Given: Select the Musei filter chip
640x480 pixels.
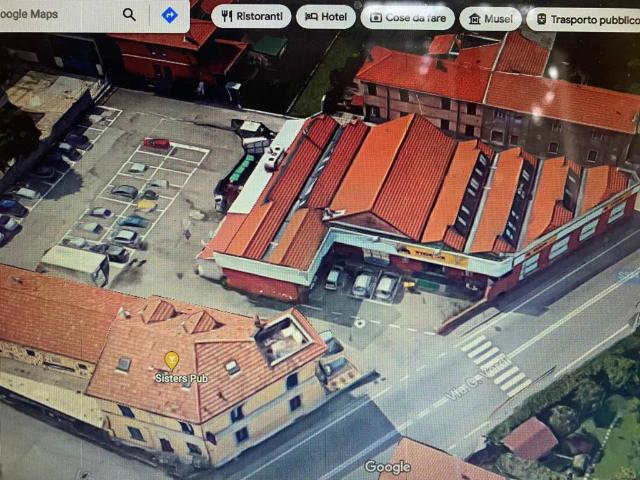Looking at the screenshot, I should [490, 18].
